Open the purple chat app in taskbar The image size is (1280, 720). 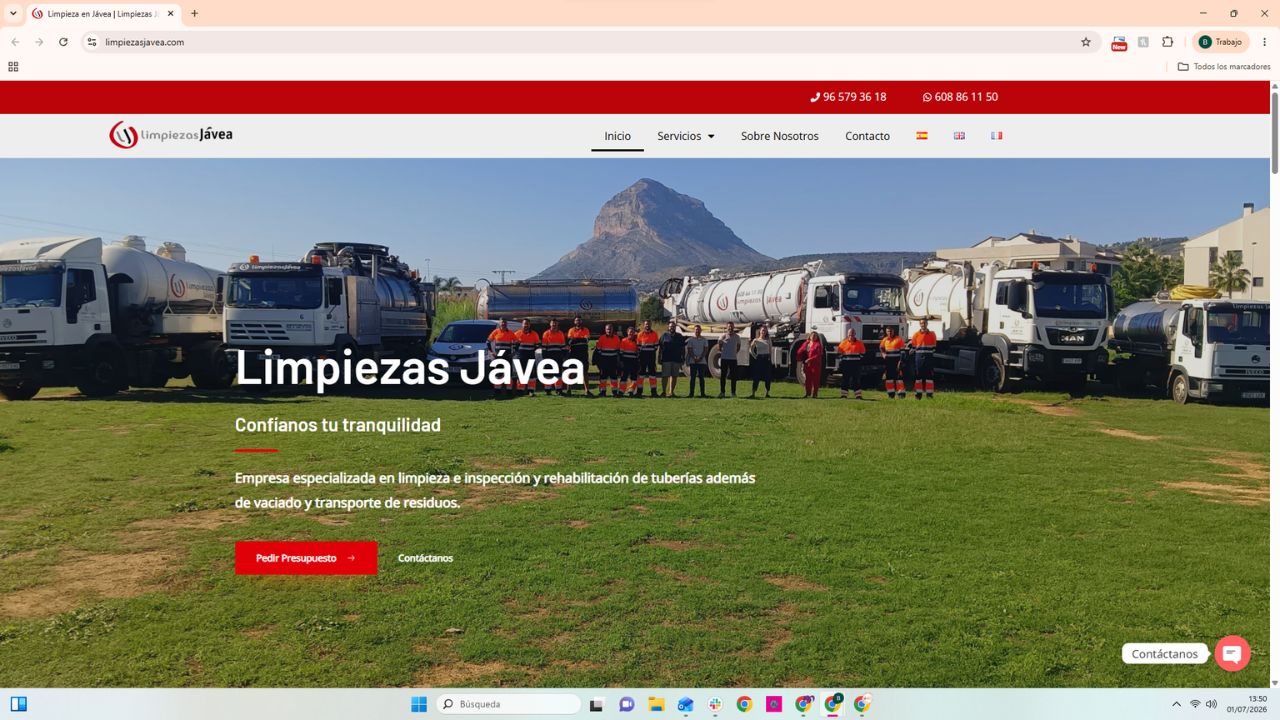point(627,704)
